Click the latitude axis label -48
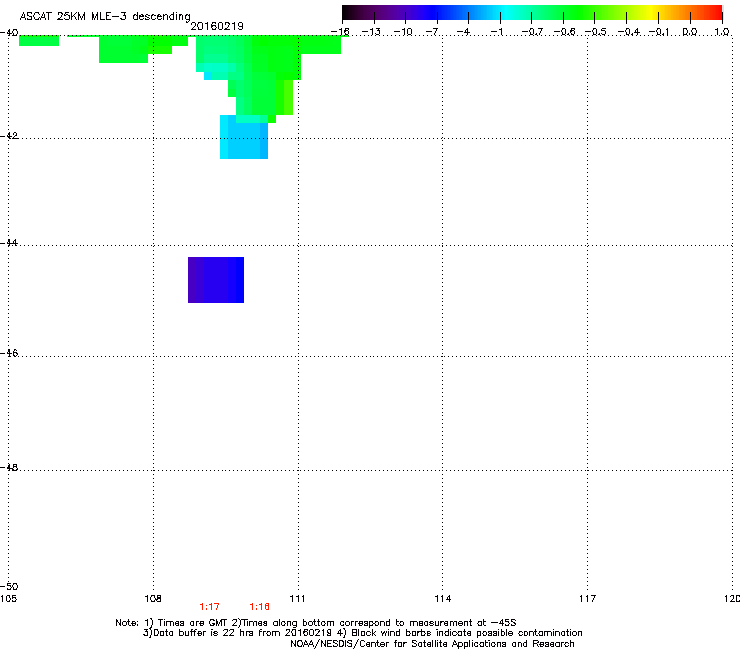The height and width of the screenshot is (650, 740). [x=9, y=468]
